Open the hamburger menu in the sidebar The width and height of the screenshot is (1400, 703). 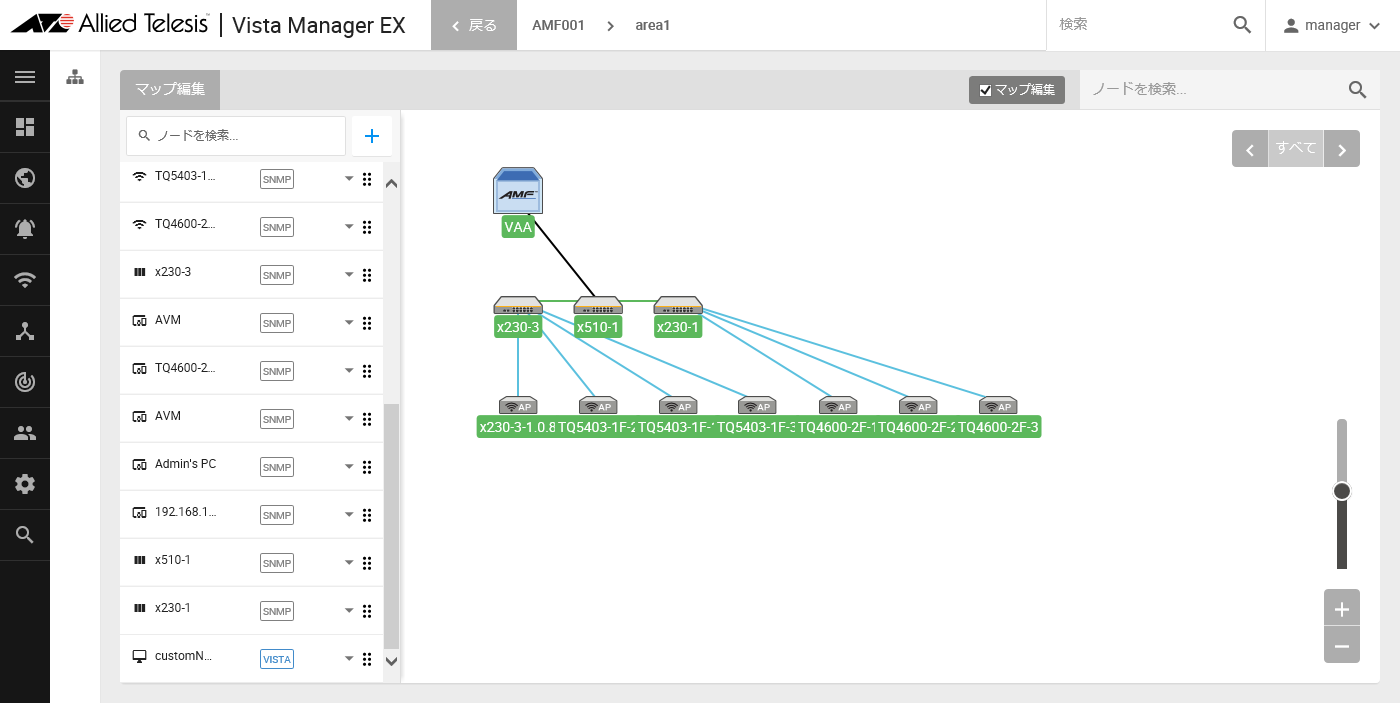[x=25, y=77]
